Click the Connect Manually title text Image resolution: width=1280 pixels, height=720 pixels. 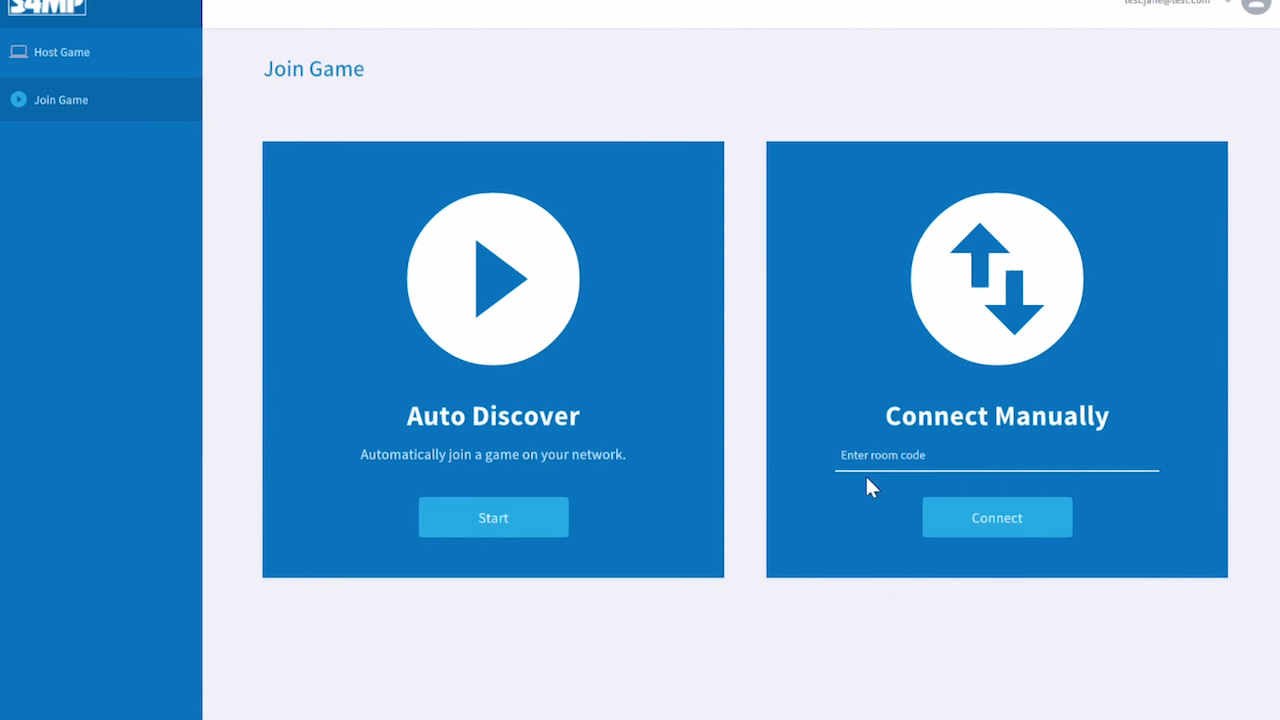(997, 416)
